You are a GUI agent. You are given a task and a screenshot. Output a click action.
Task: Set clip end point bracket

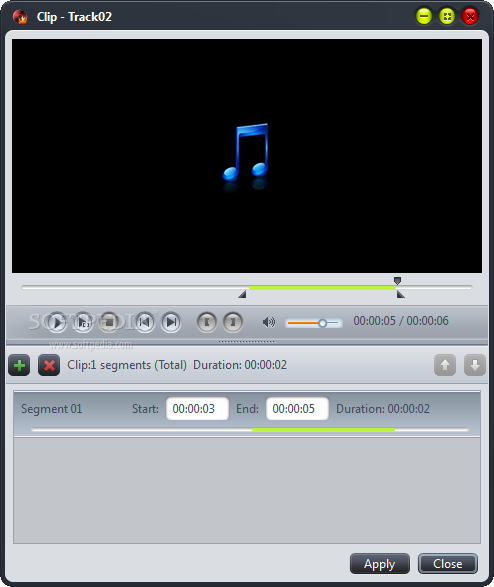233,322
